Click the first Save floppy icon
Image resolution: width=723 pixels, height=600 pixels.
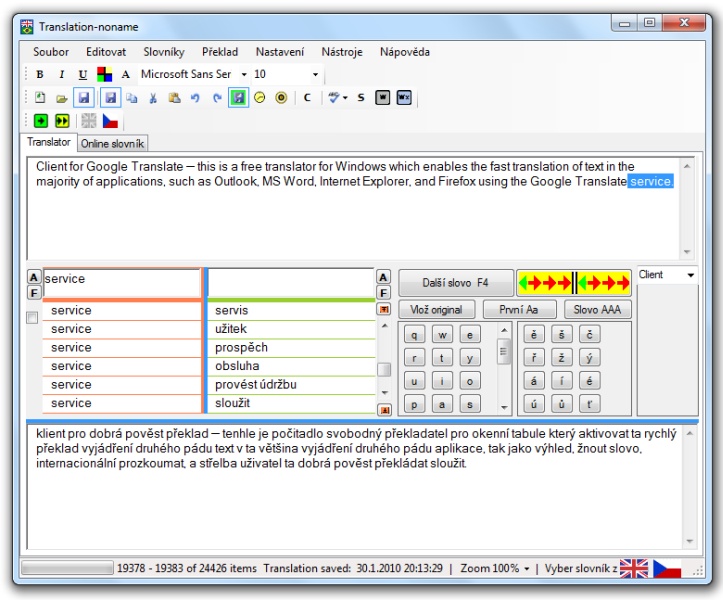click(x=83, y=98)
